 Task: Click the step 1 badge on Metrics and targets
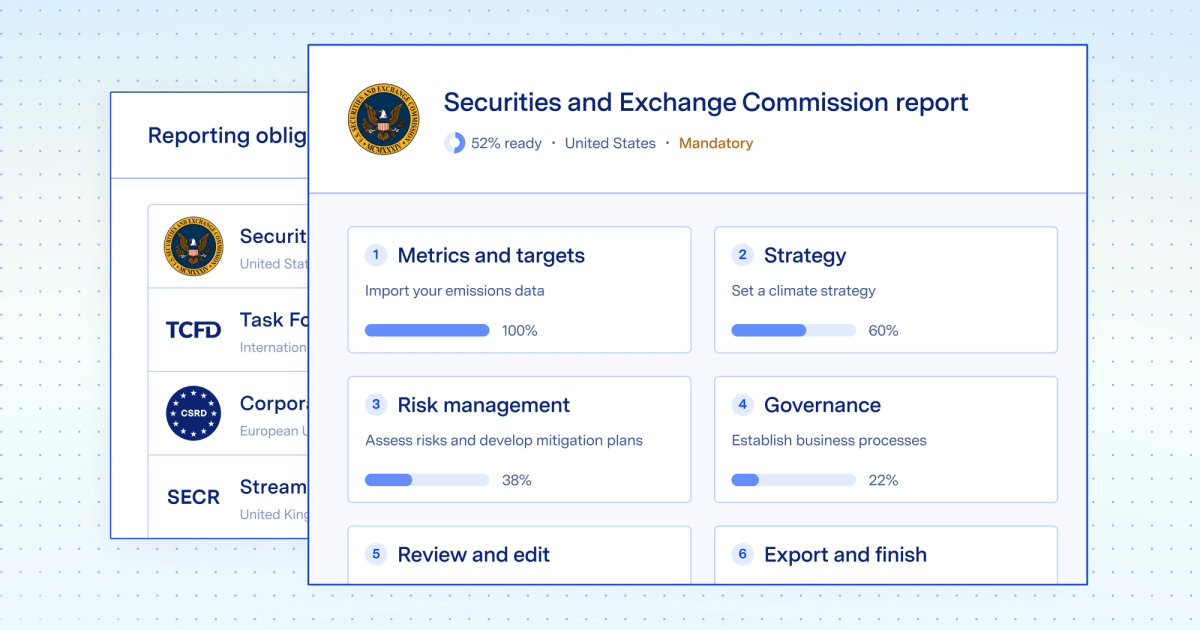375,255
